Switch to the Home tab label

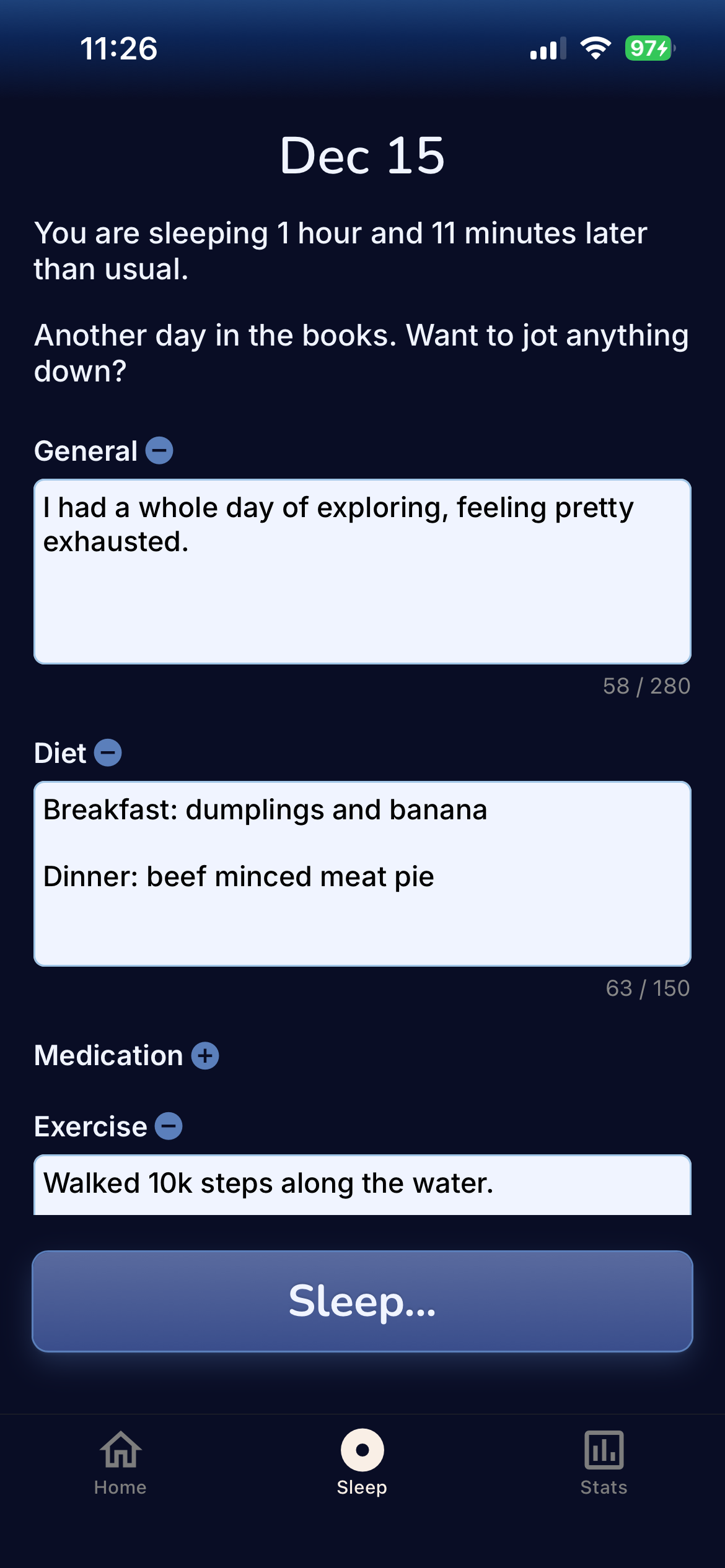point(120,1487)
